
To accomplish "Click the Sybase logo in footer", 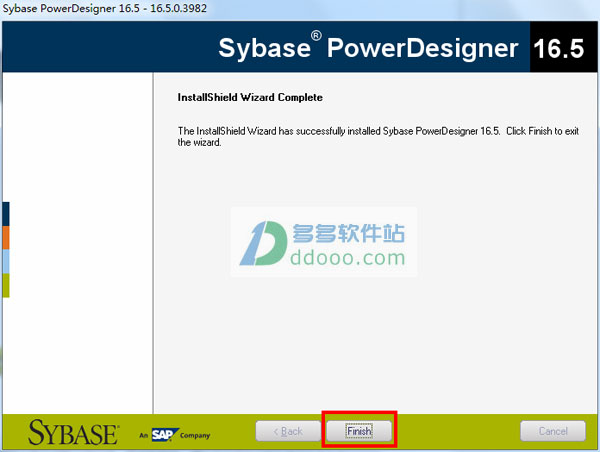I will point(73,432).
